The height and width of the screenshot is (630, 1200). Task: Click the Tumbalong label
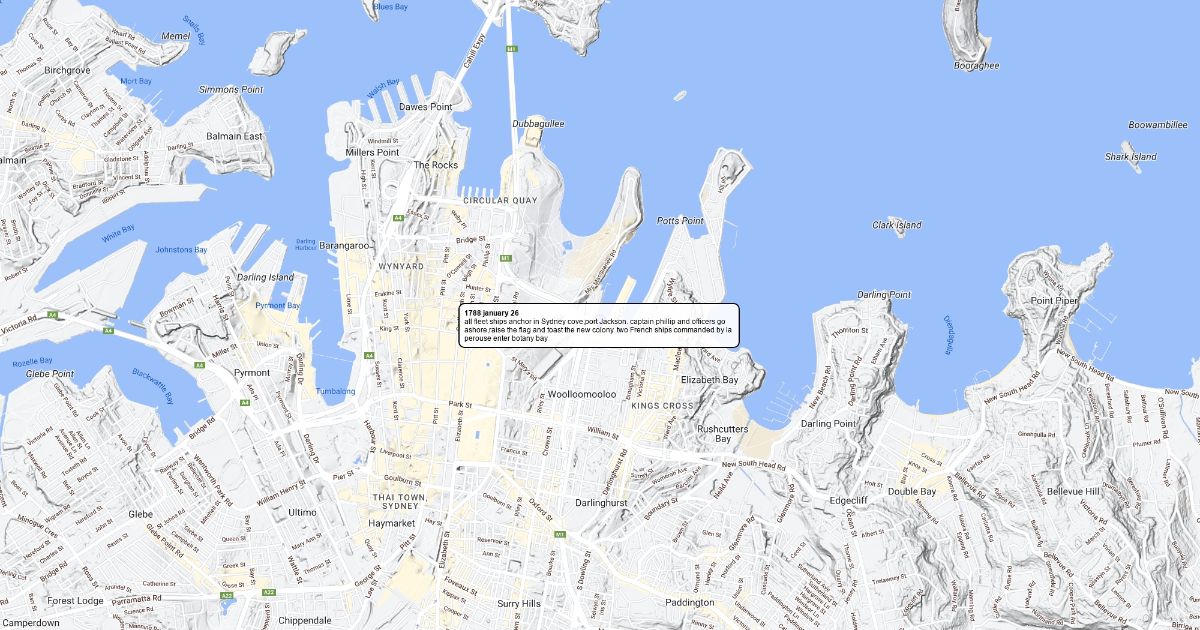[x=335, y=391]
